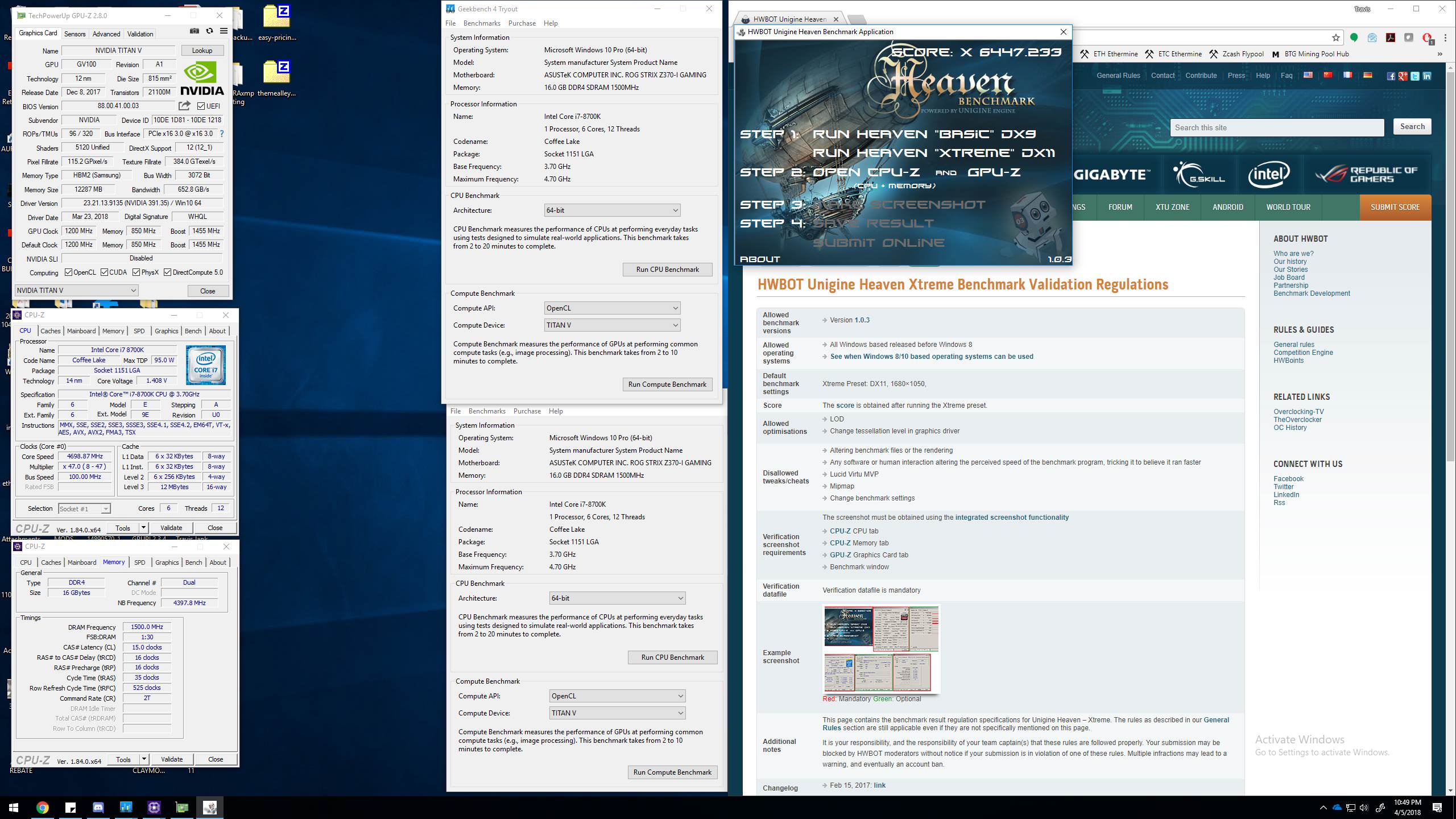Toggle PhysX checkbox in GPU-Z
The height and width of the screenshot is (819, 1456).
pos(136,272)
